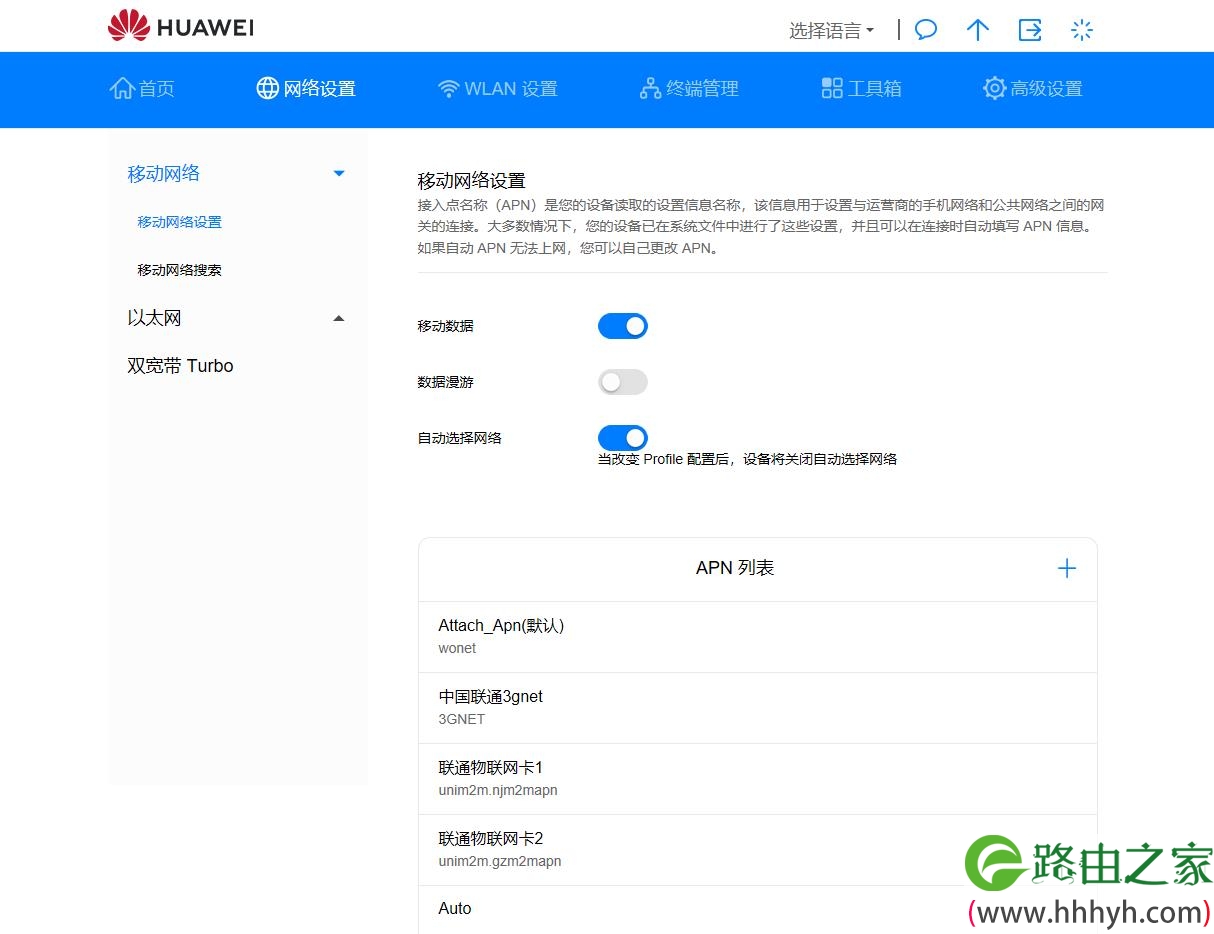
Task: Select the 联通物联网卡1 APN entry
Action: (x=758, y=779)
